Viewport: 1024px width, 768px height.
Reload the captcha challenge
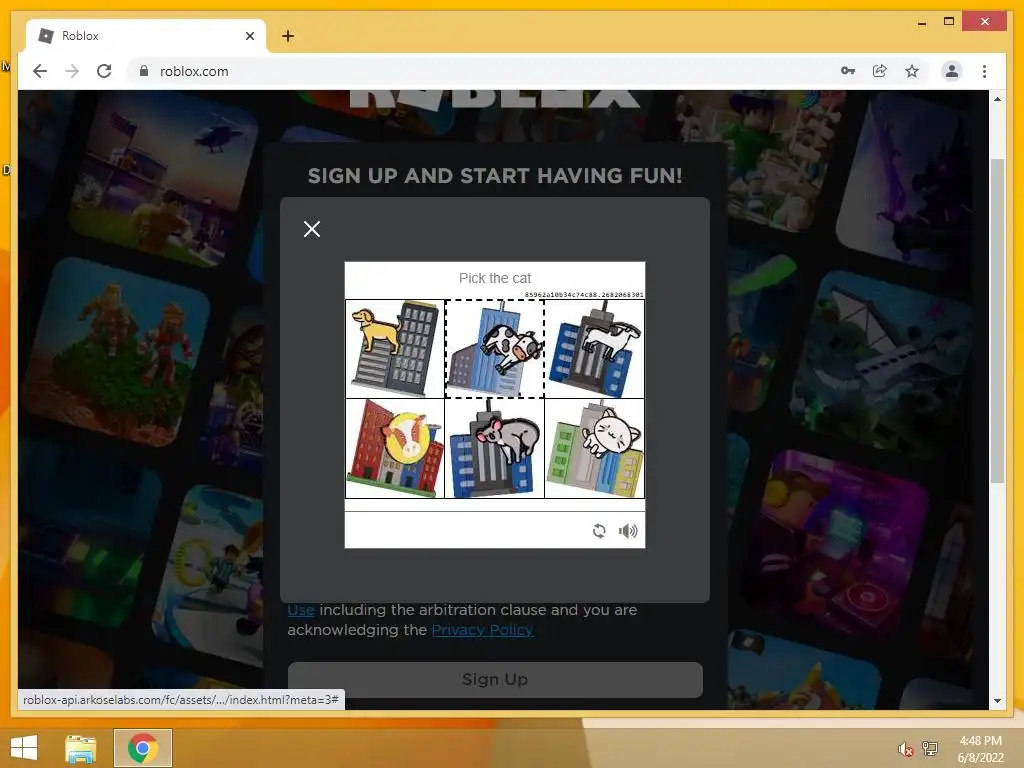point(599,531)
